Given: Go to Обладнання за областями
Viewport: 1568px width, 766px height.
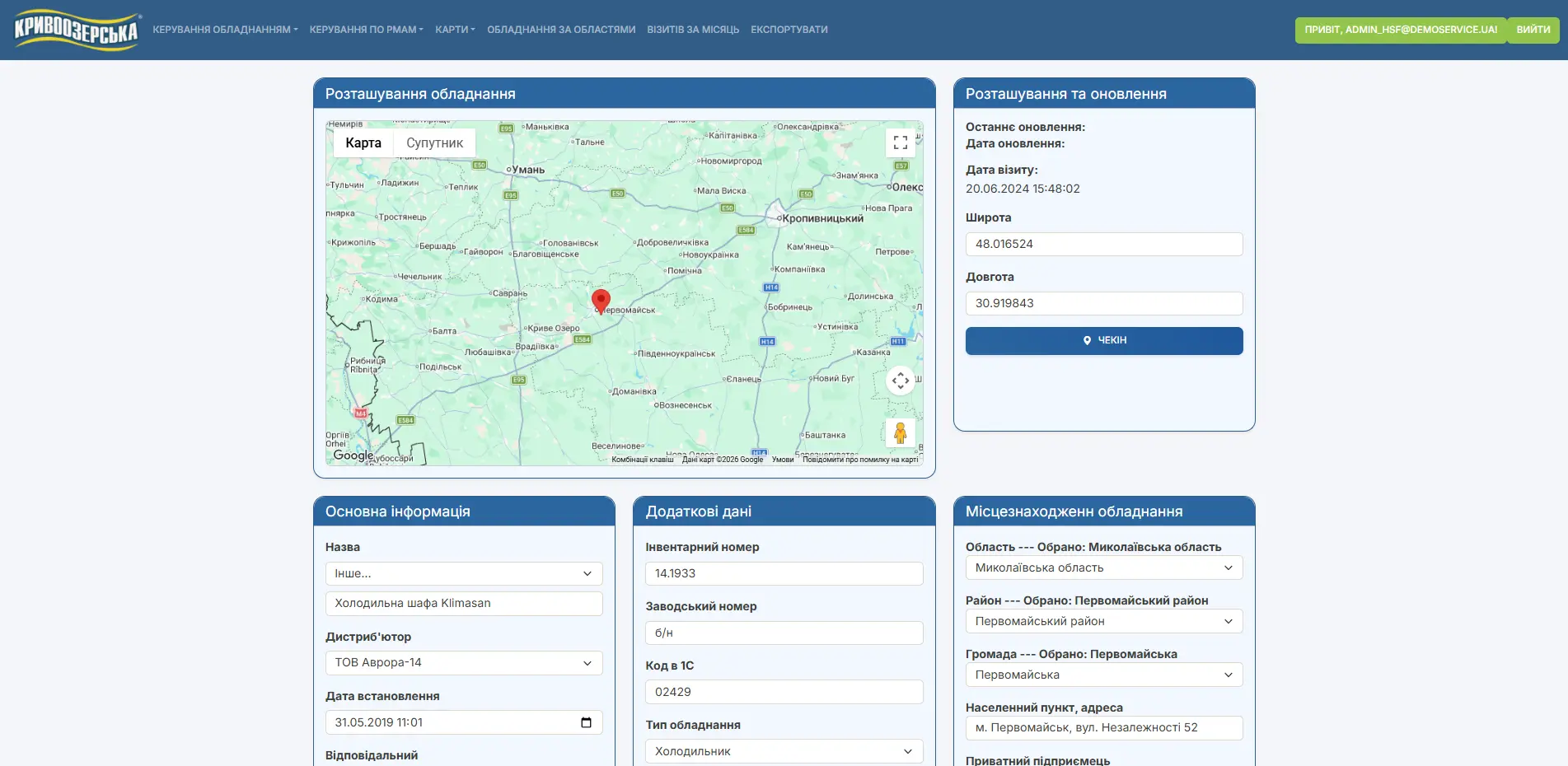Looking at the screenshot, I should pyautogui.click(x=561, y=30).
